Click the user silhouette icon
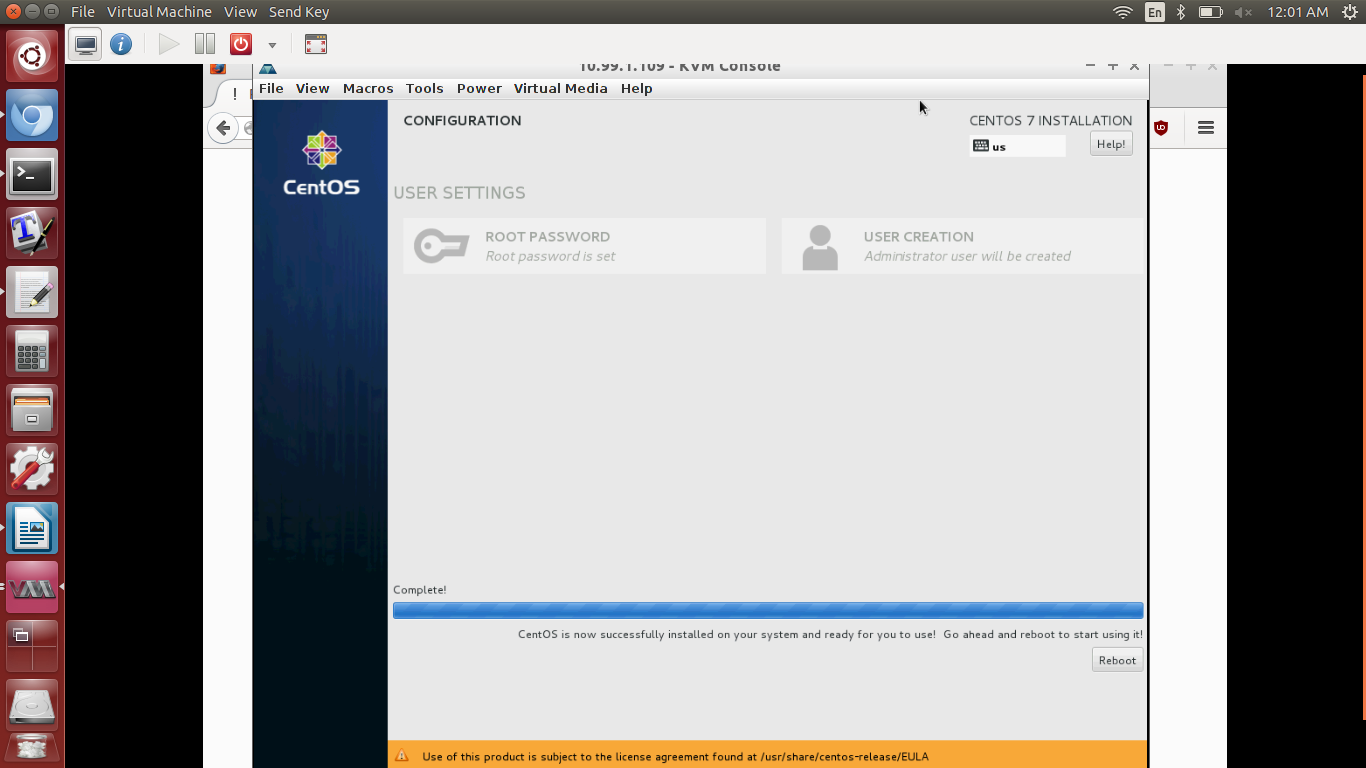Screen dimensions: 1366x768 pyautogui.click(x=820, y=247)
